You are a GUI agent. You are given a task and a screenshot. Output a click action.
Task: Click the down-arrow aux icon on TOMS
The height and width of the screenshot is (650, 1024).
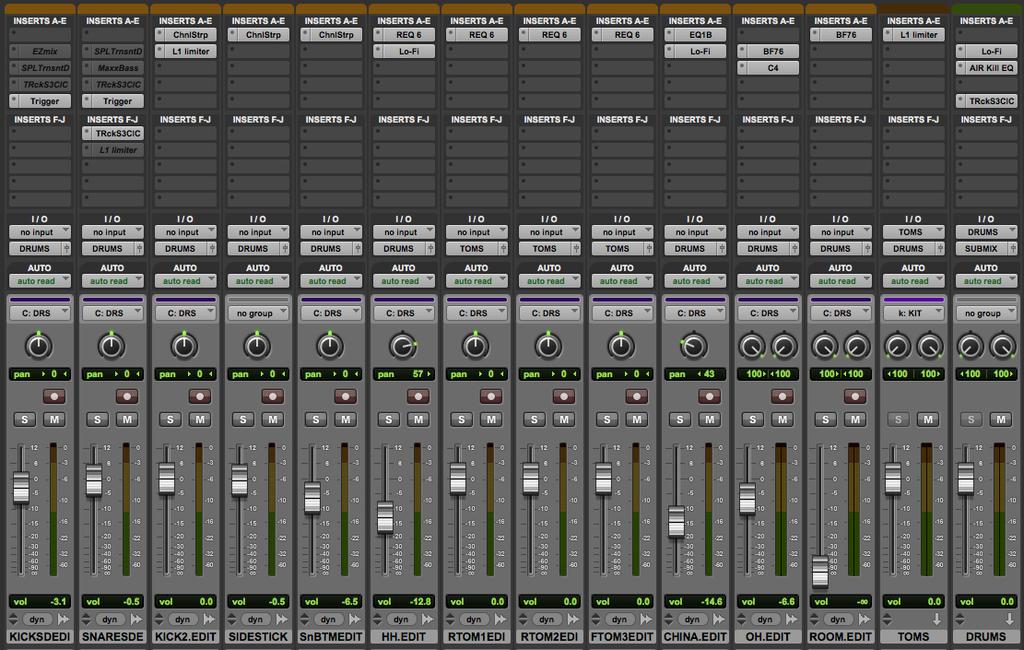936,619
